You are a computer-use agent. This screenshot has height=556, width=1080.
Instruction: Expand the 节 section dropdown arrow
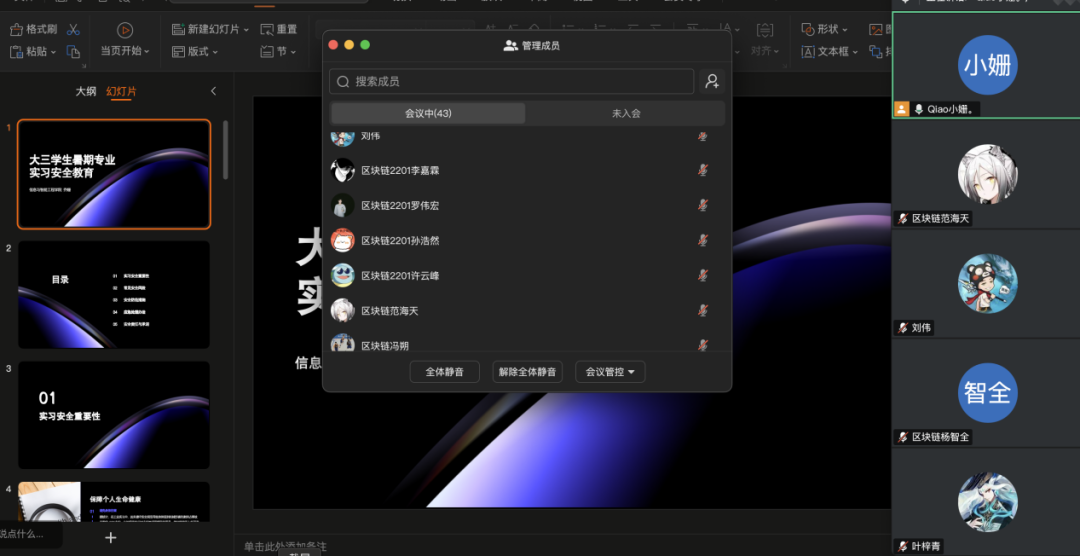click(293, 52)
